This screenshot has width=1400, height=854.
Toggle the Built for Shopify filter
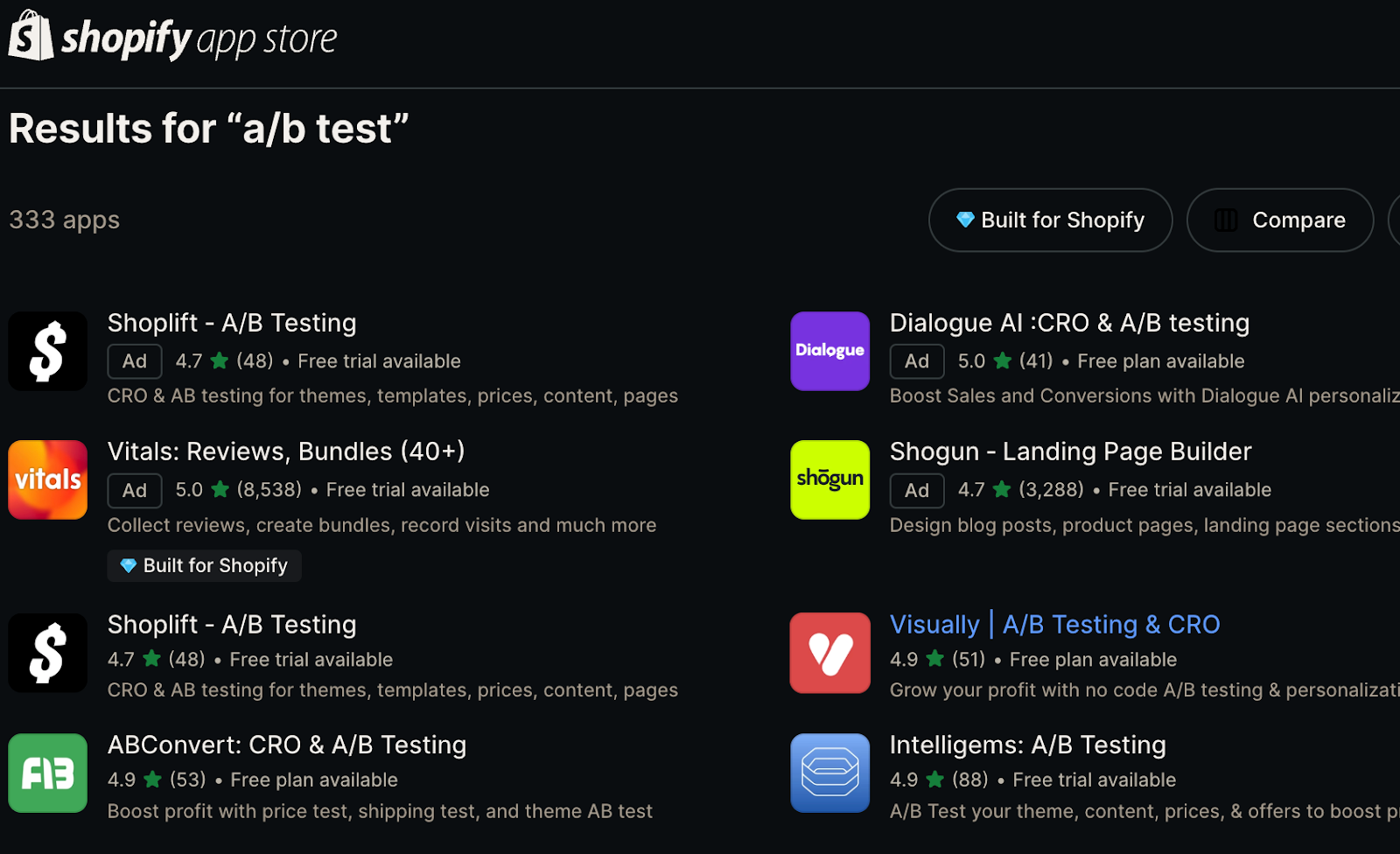[x=1050, y=220]
